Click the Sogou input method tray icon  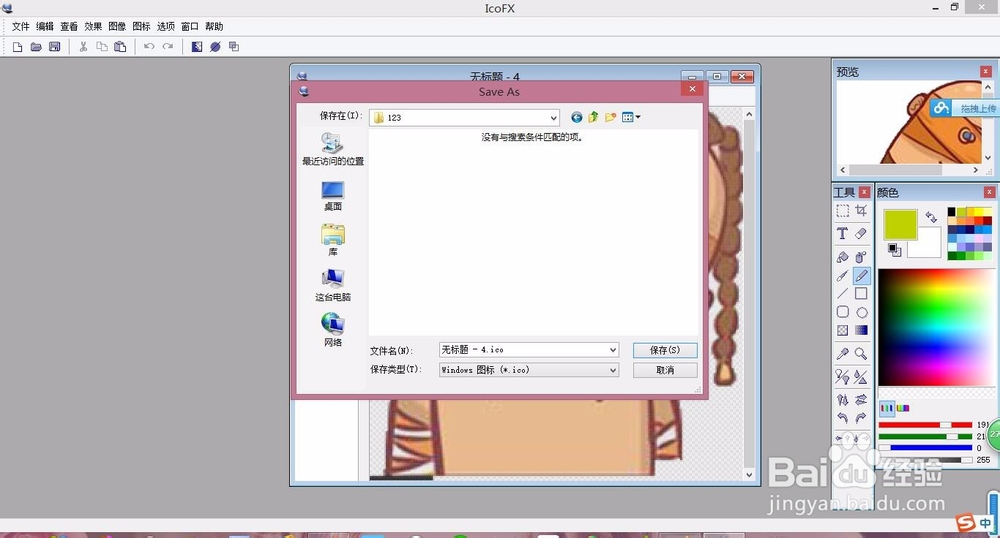[966, 523]
